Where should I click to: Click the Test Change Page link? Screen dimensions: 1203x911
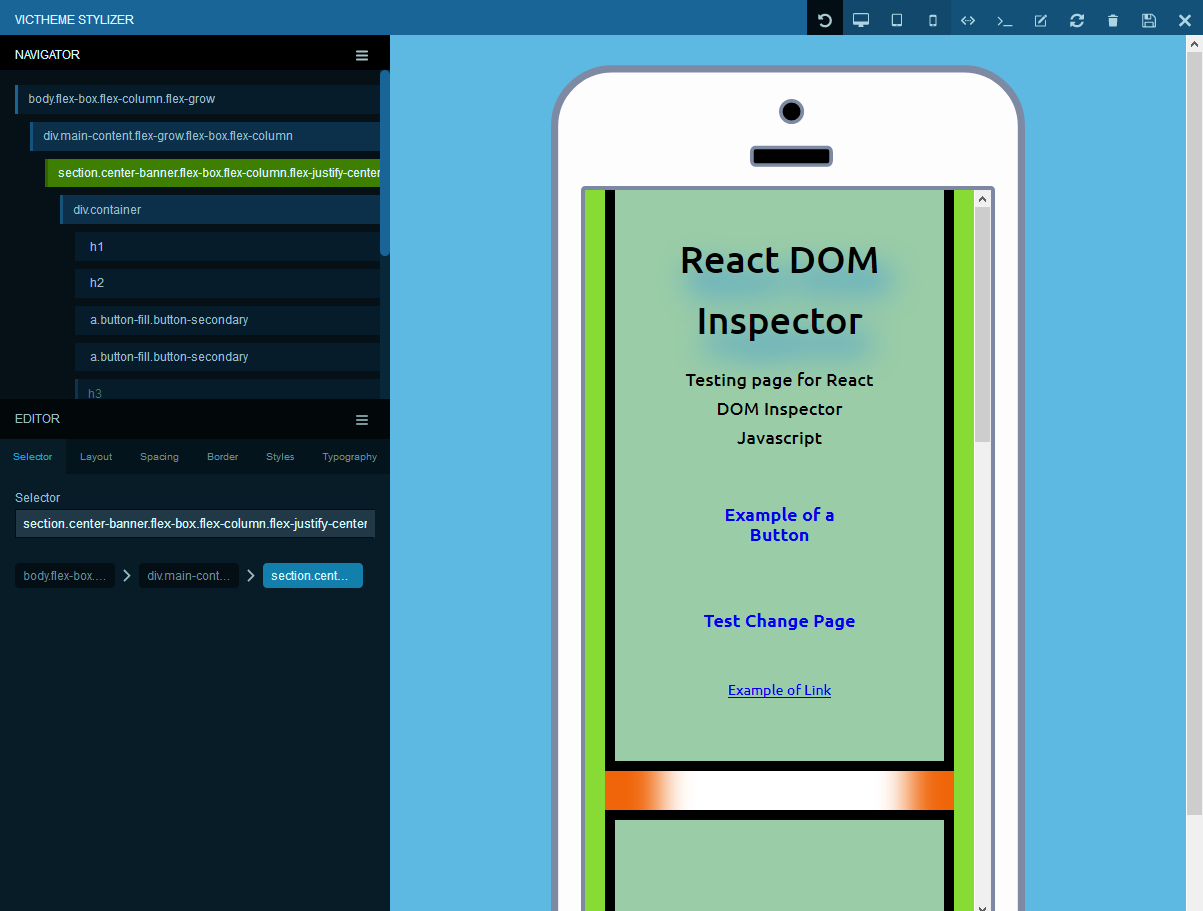coord(779,621)
